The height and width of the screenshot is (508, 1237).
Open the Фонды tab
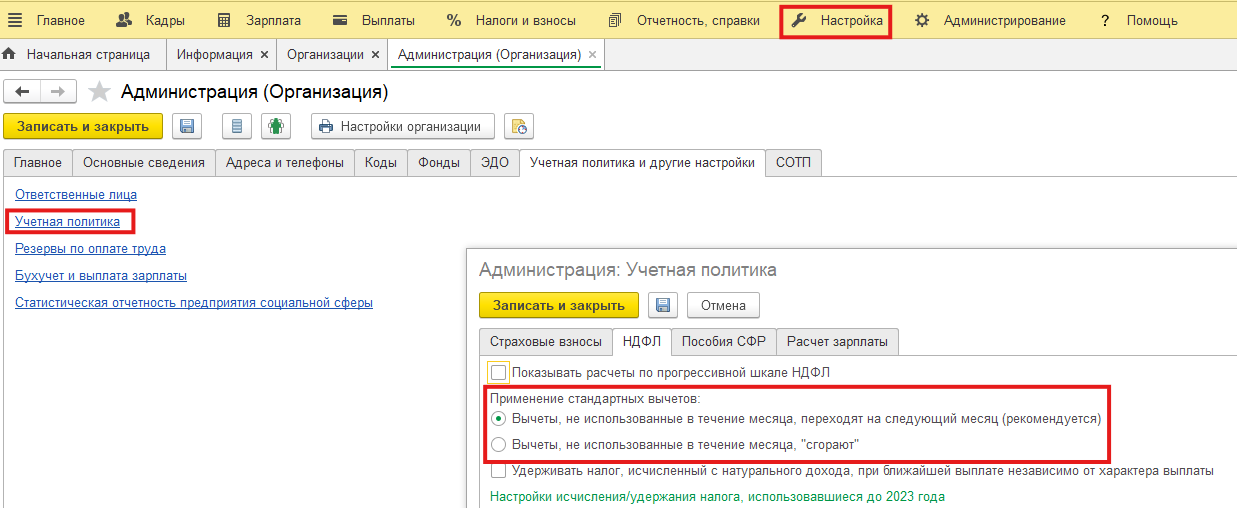439,163
